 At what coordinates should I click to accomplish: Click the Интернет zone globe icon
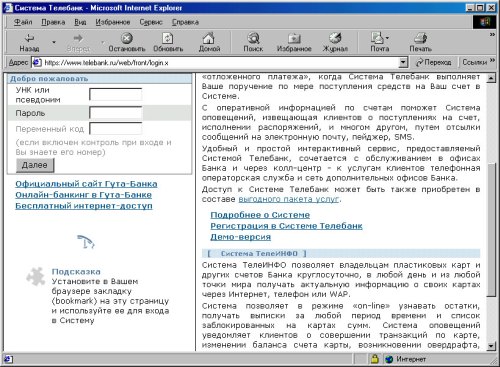[x=389, y=359]
